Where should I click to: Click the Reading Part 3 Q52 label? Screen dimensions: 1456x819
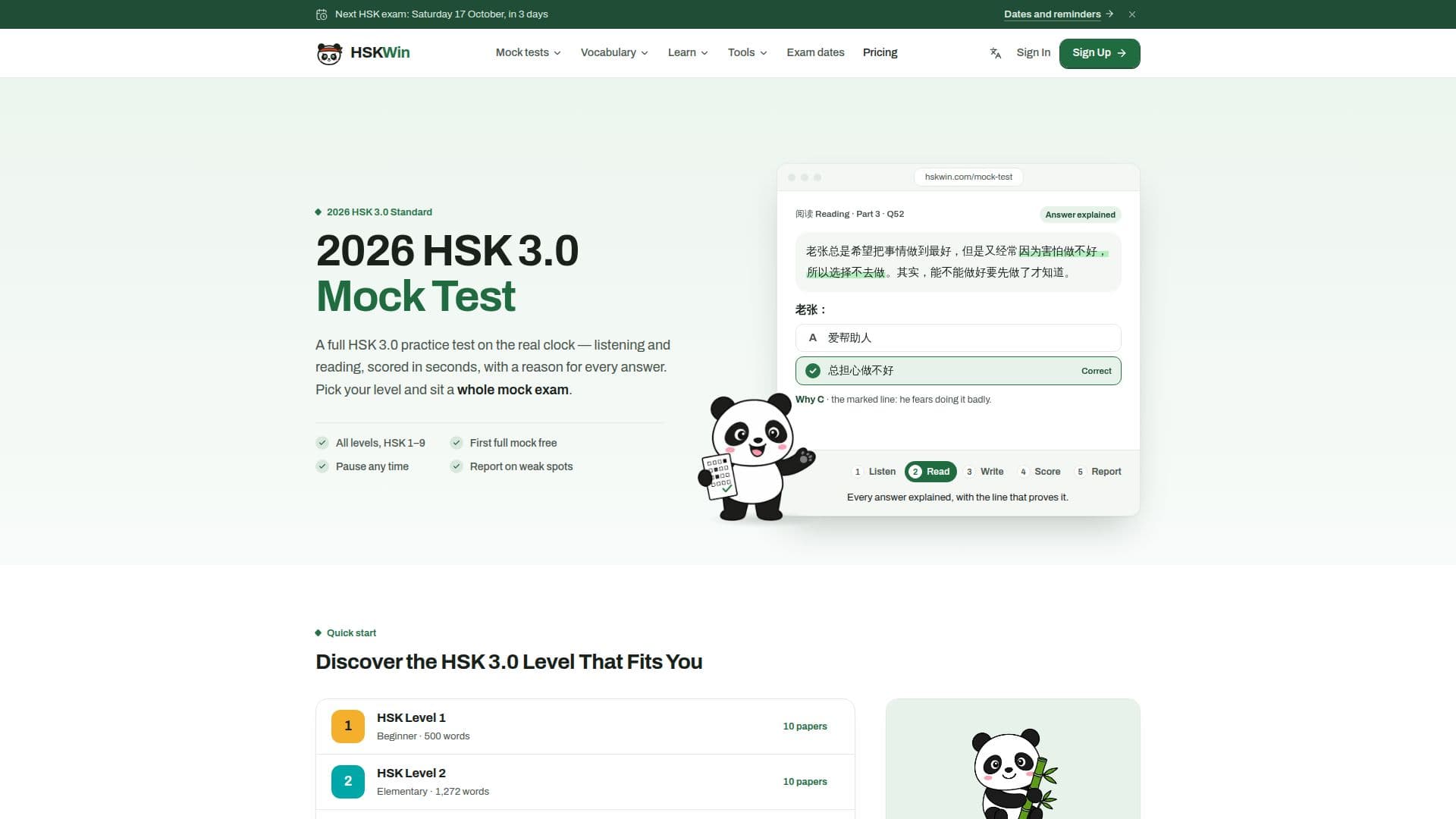(849, 214)
